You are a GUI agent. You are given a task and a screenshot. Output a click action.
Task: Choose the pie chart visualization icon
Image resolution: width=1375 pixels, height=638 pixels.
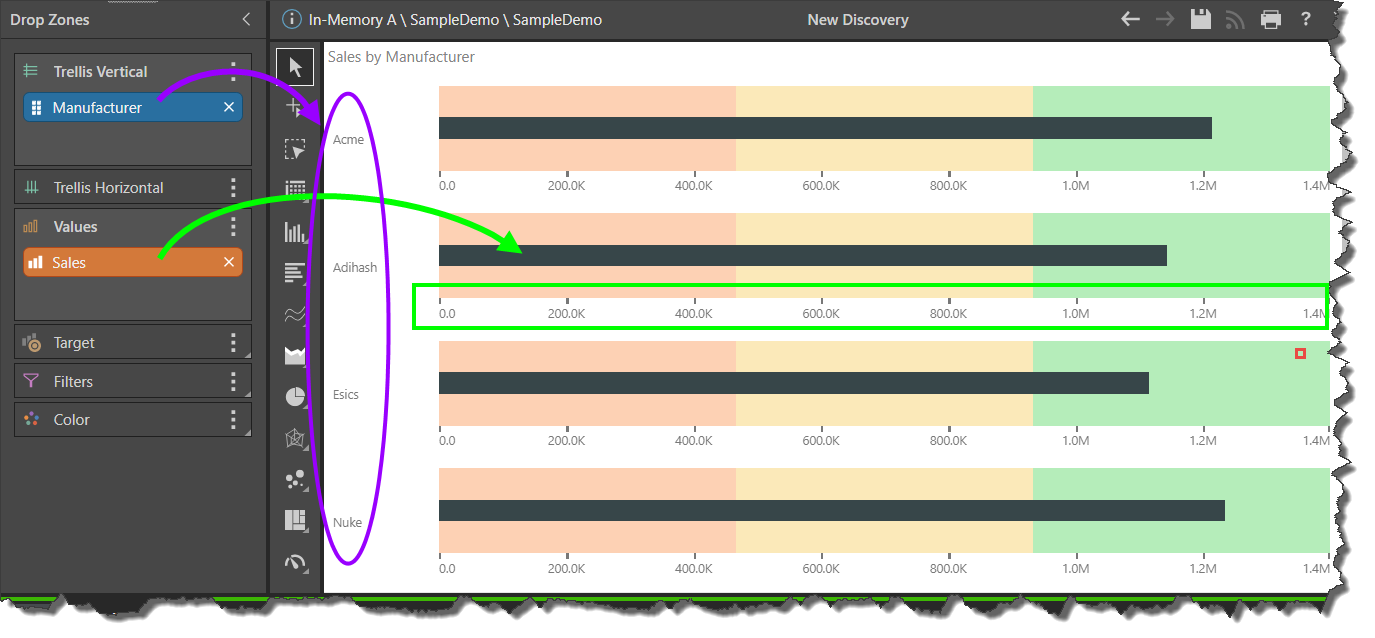(x=295, y=397)
